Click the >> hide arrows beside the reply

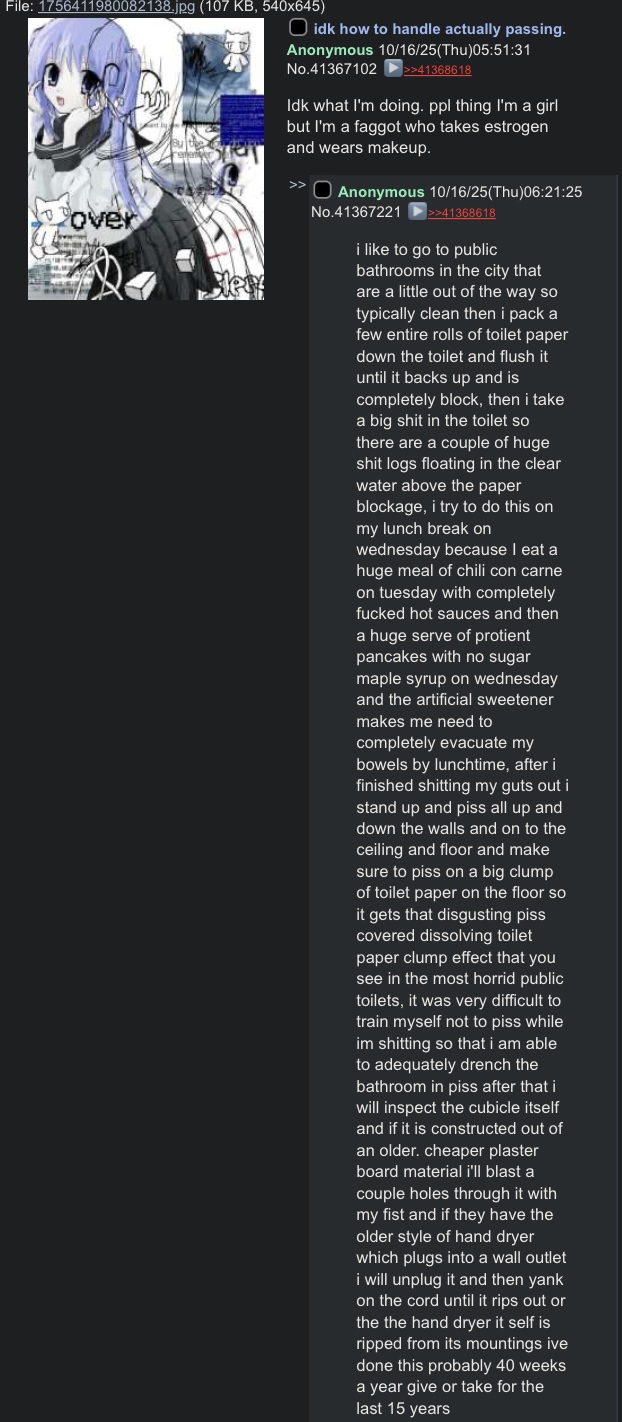[297, 185]
